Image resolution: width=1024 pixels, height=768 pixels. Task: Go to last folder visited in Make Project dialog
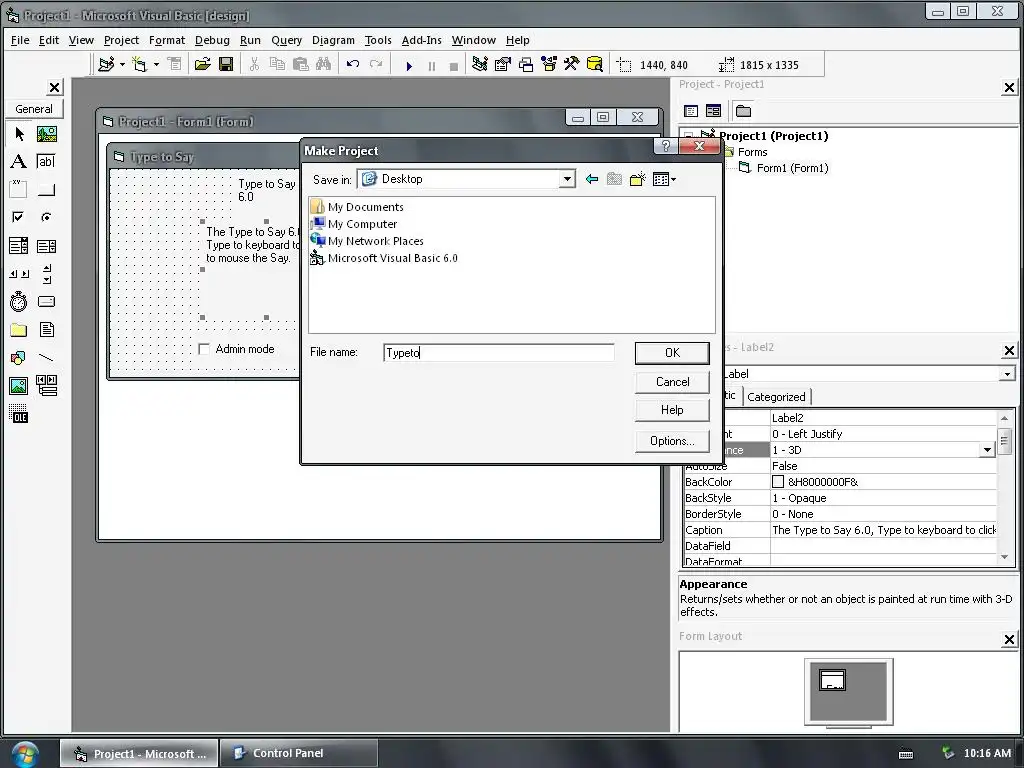coord(592,179)
